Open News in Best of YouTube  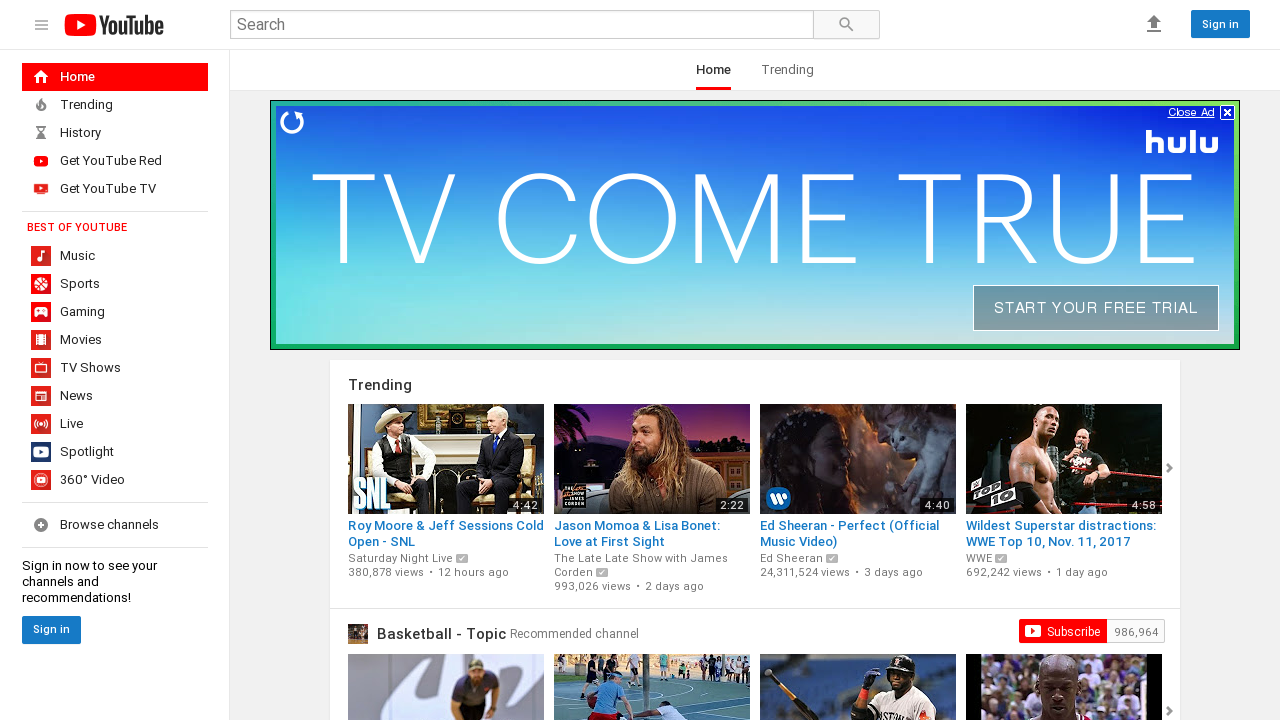click(x=115, y=396)
